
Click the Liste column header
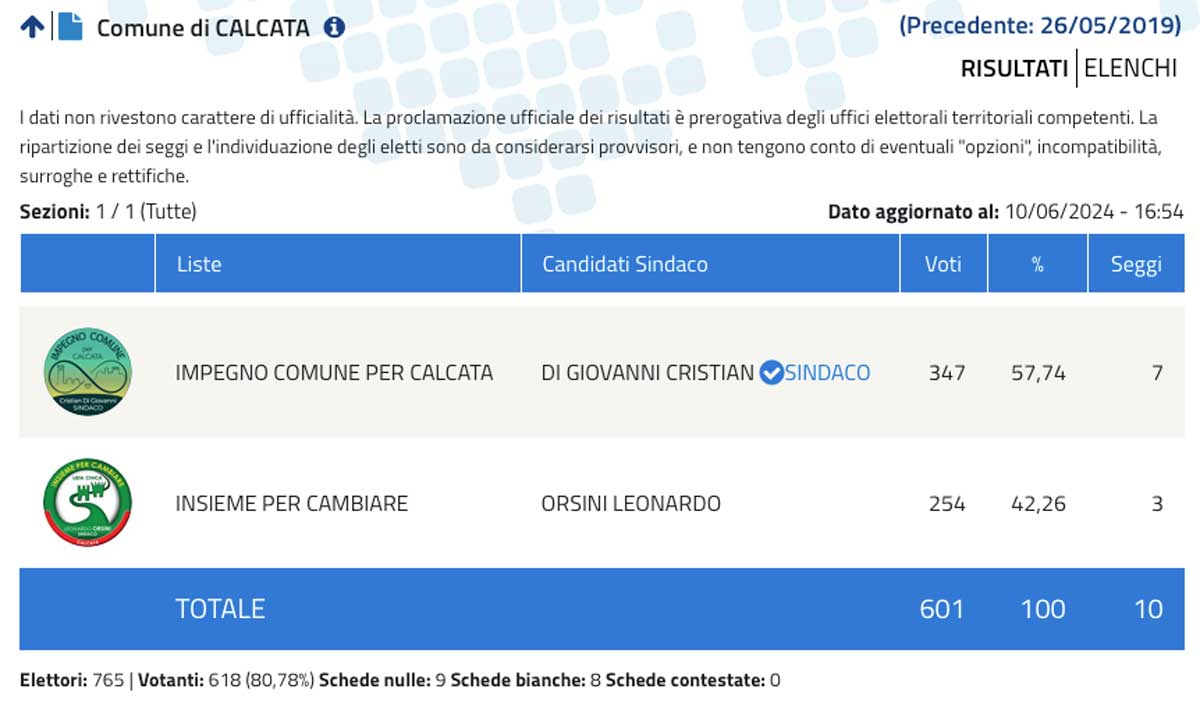(338, 264)
